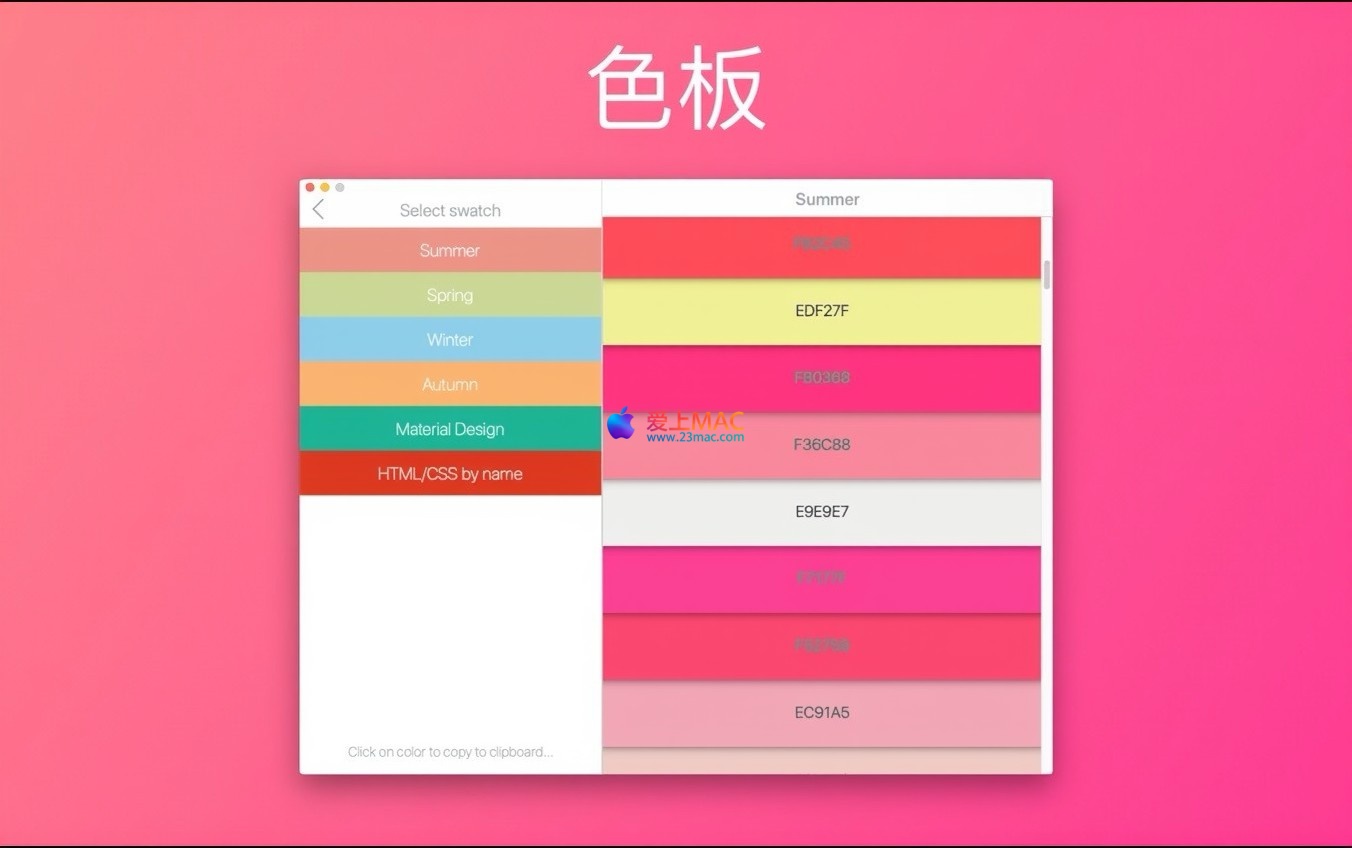
Task: Copy the pink F36C88 color
Action: click(821, 445)
